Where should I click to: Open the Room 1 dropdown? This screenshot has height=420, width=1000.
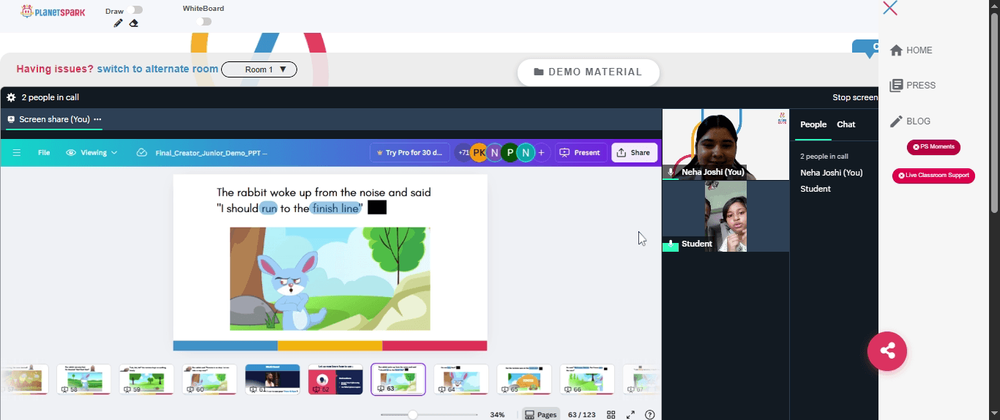(x=259, y=69)
